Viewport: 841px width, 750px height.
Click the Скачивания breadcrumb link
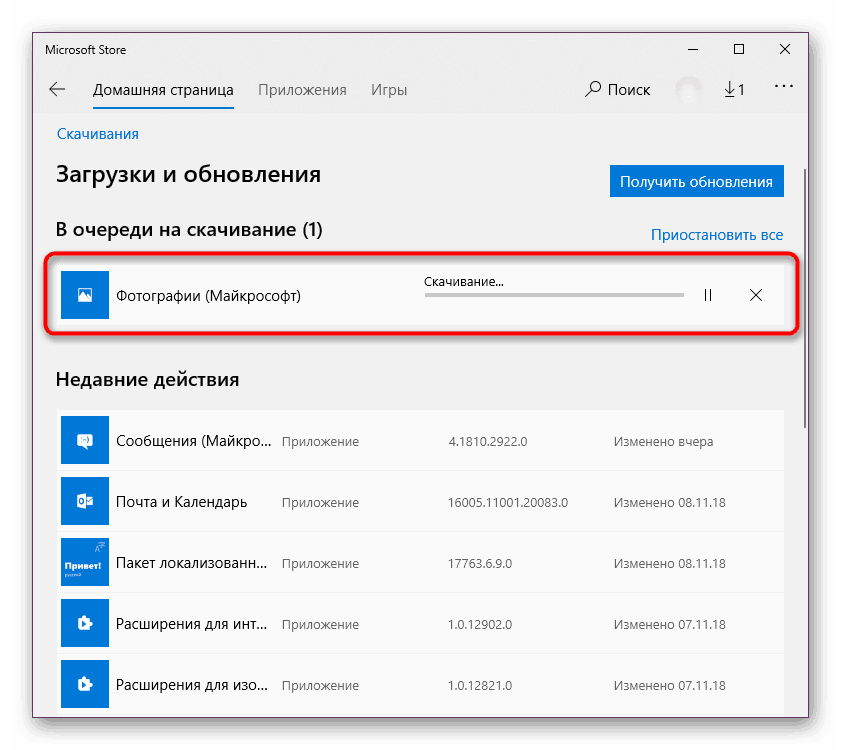pyautogui.click(x=98, y=134)
